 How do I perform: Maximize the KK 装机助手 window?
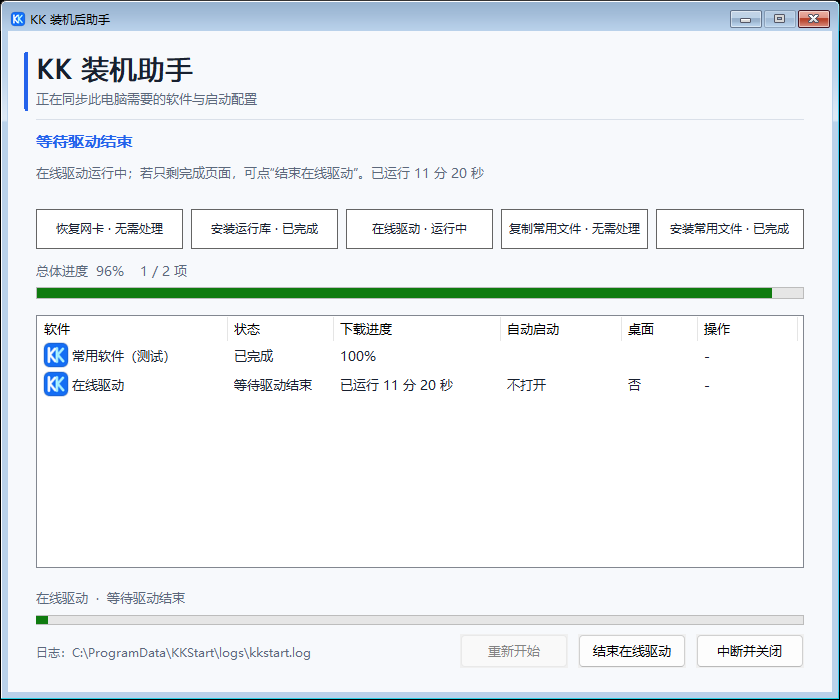click(x=779, y=19)
